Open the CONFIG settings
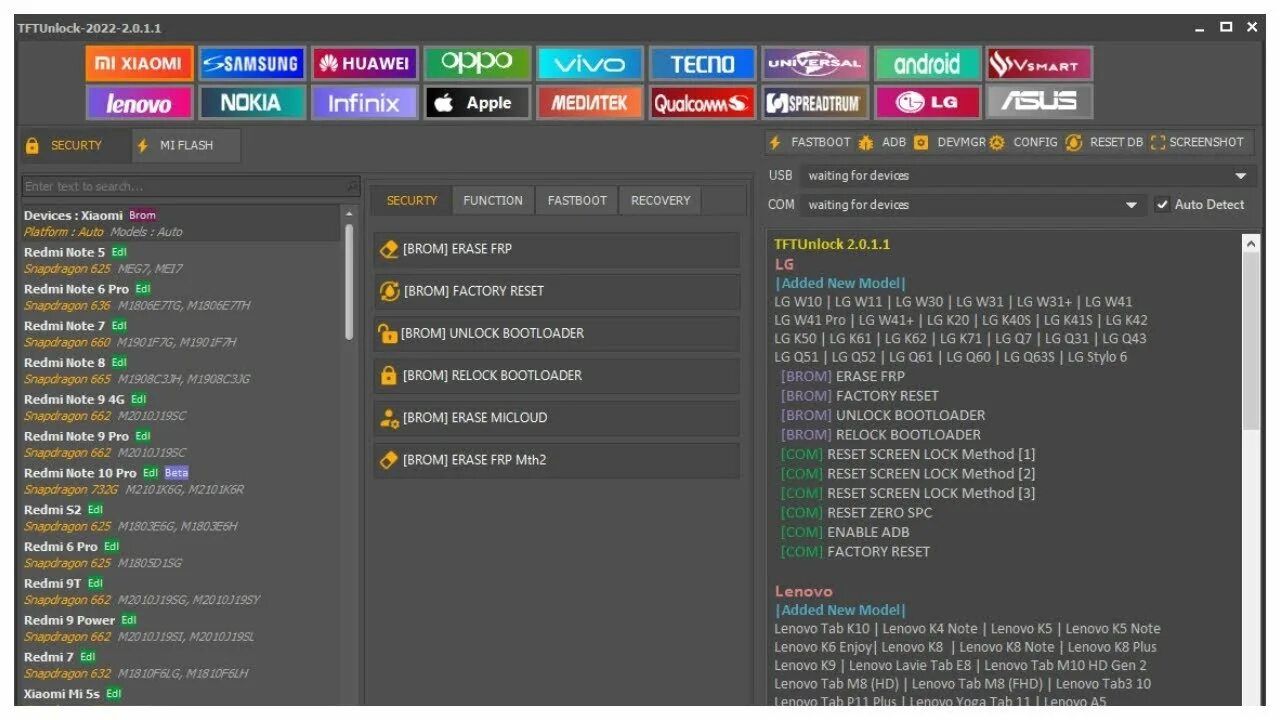1280x720 pixels. tap(1024, 143)
